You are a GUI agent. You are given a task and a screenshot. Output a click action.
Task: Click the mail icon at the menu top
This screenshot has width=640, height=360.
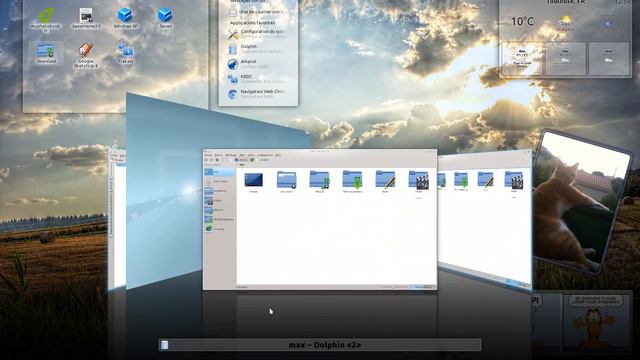pos(233,12)
